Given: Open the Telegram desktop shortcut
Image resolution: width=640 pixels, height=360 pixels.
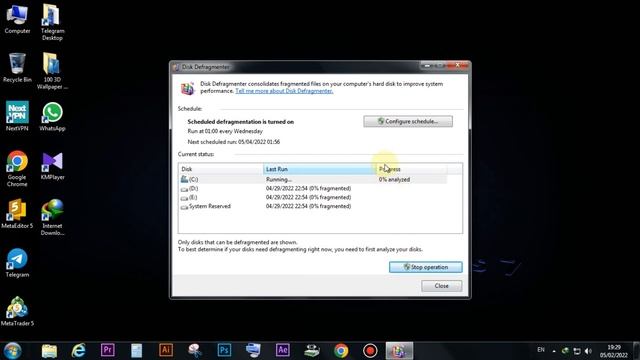Looking at the screenshot, I should point(17,262).
